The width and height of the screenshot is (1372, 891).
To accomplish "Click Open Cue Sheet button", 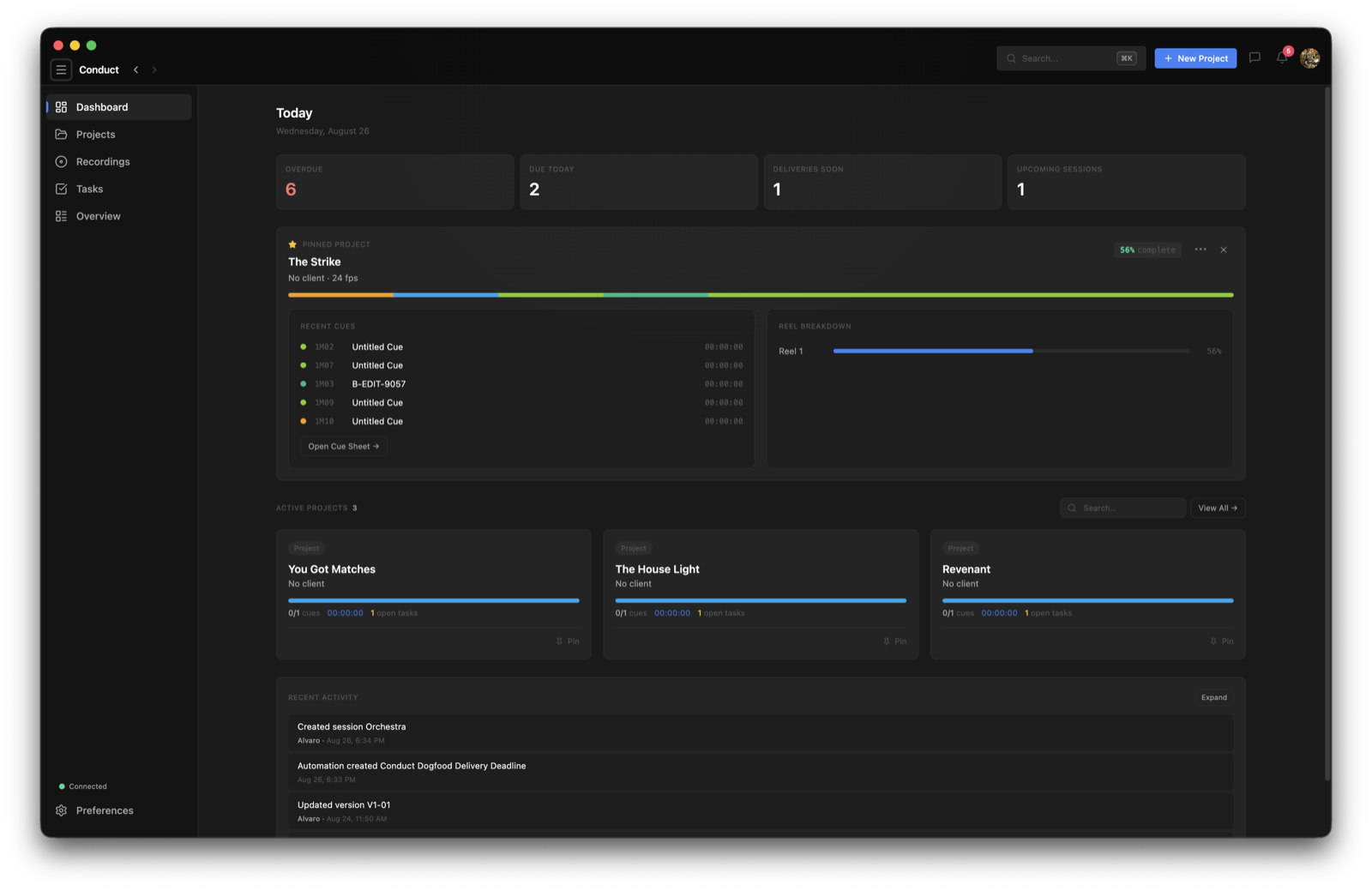I will click(x=343, y=446).
